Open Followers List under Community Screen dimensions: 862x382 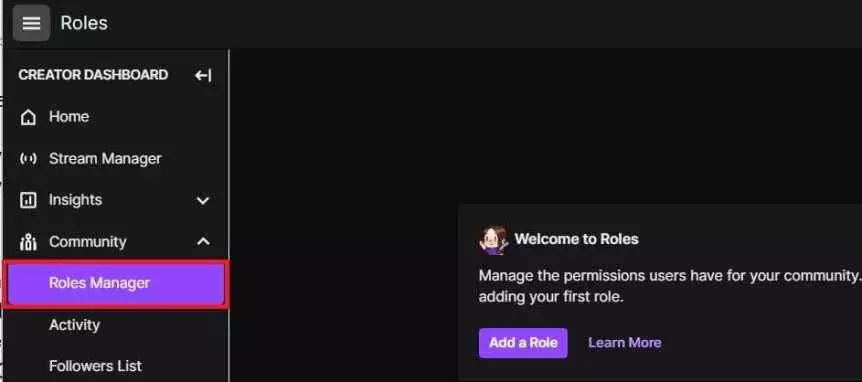click(95, 366)
